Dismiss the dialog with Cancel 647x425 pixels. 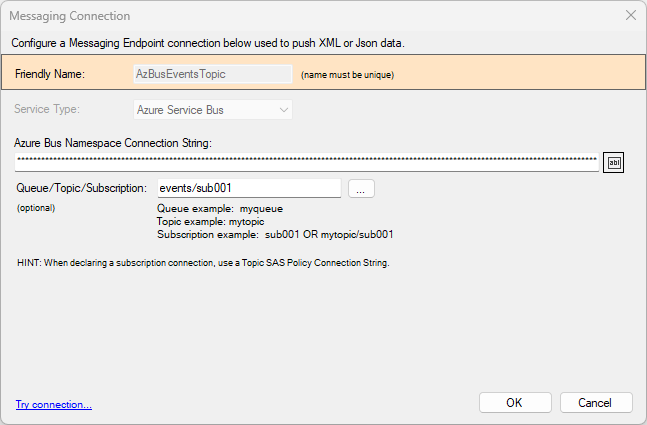coord(596,402)
